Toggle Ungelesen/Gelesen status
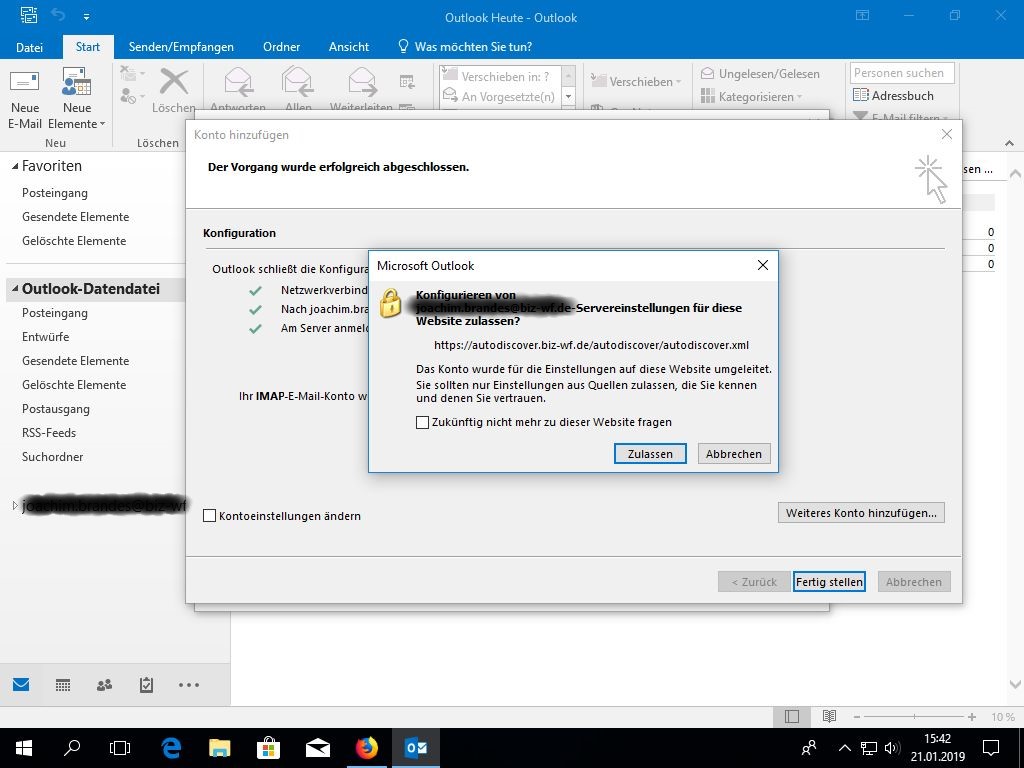 760,74
